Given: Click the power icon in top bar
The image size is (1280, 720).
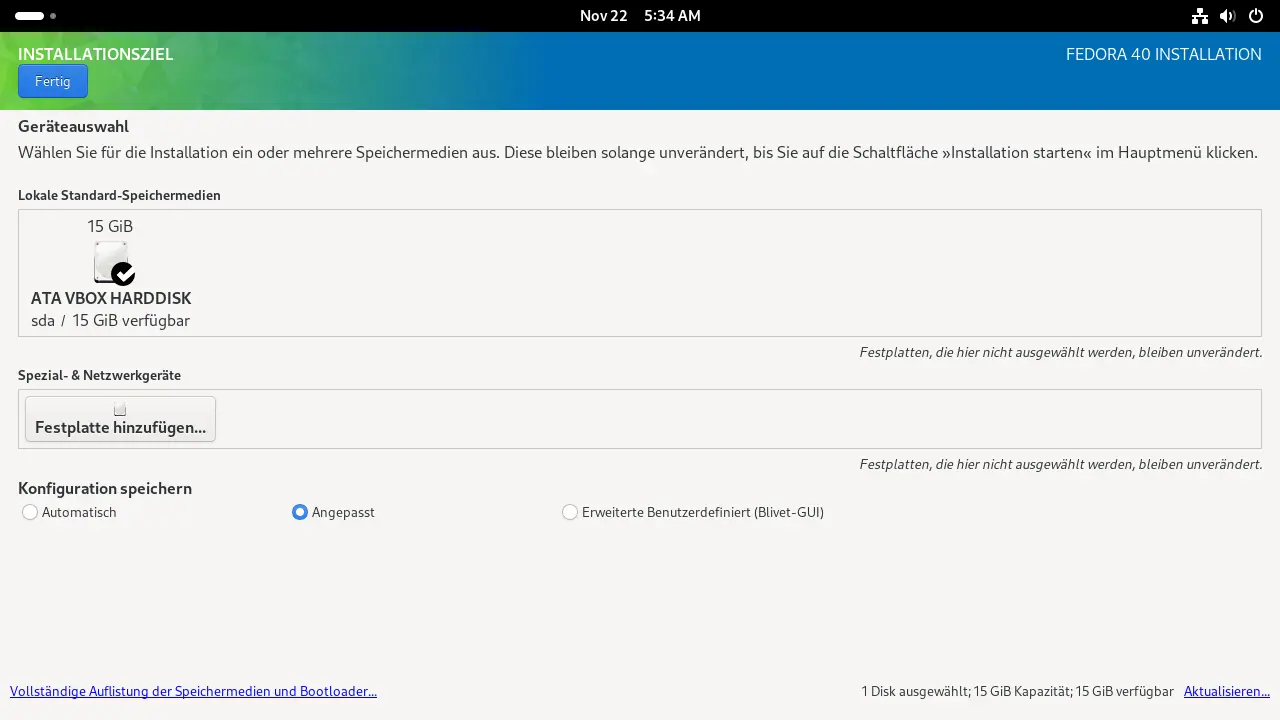Looking at the screenshot, I should pos(1256,16).
